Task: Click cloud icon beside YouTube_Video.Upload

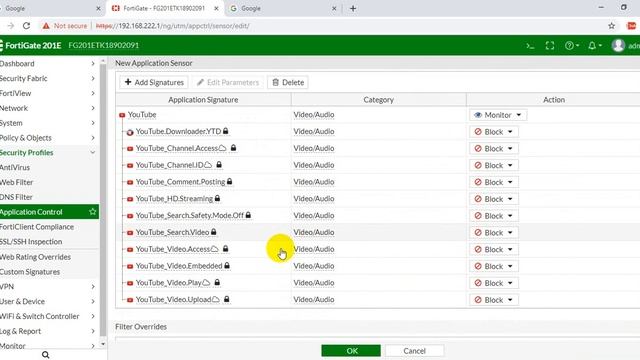Action: pos(216,299)
